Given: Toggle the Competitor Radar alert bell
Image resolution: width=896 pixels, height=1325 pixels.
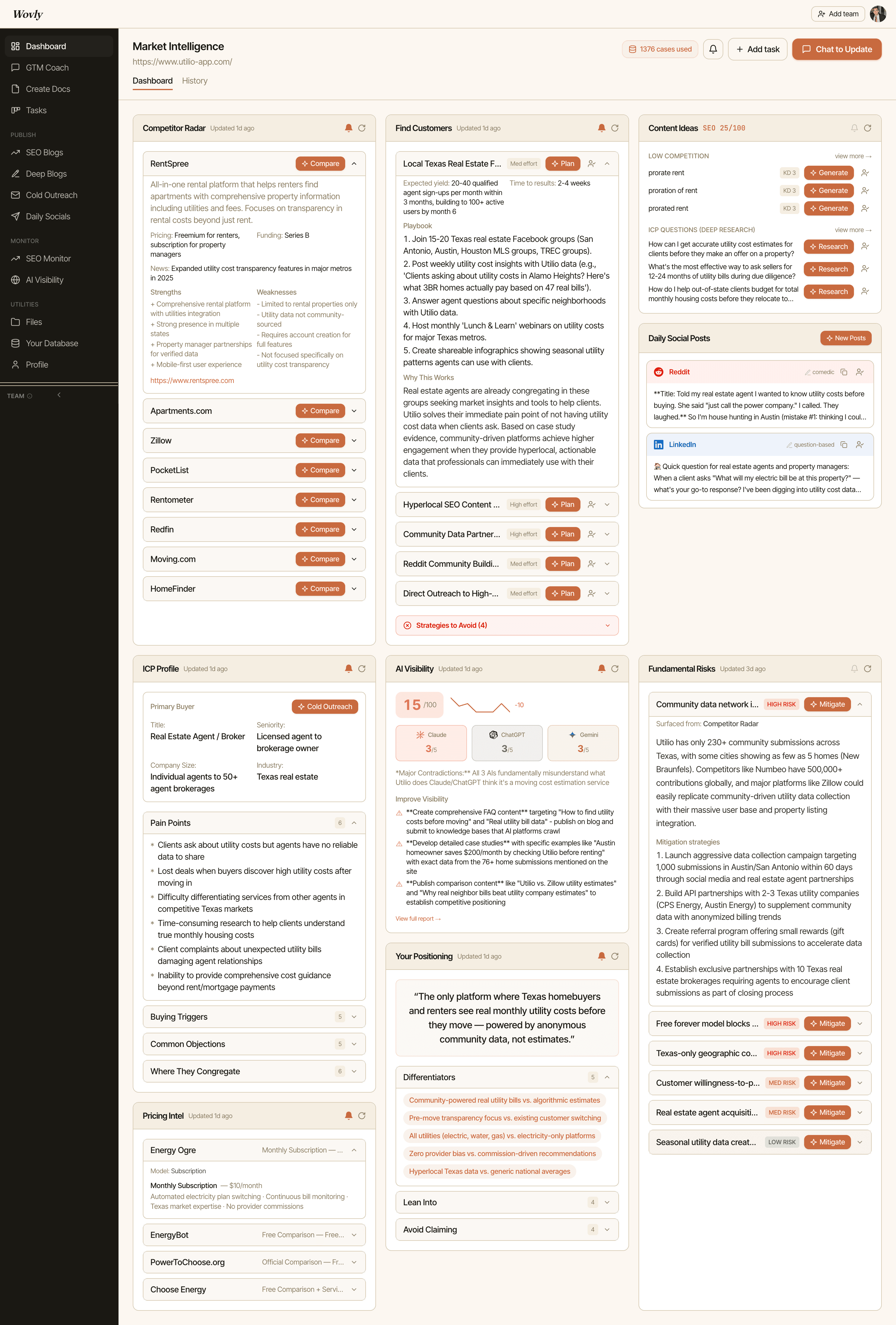Looking at the screenshot, I should pyautogui.click(x=348, y=128).
